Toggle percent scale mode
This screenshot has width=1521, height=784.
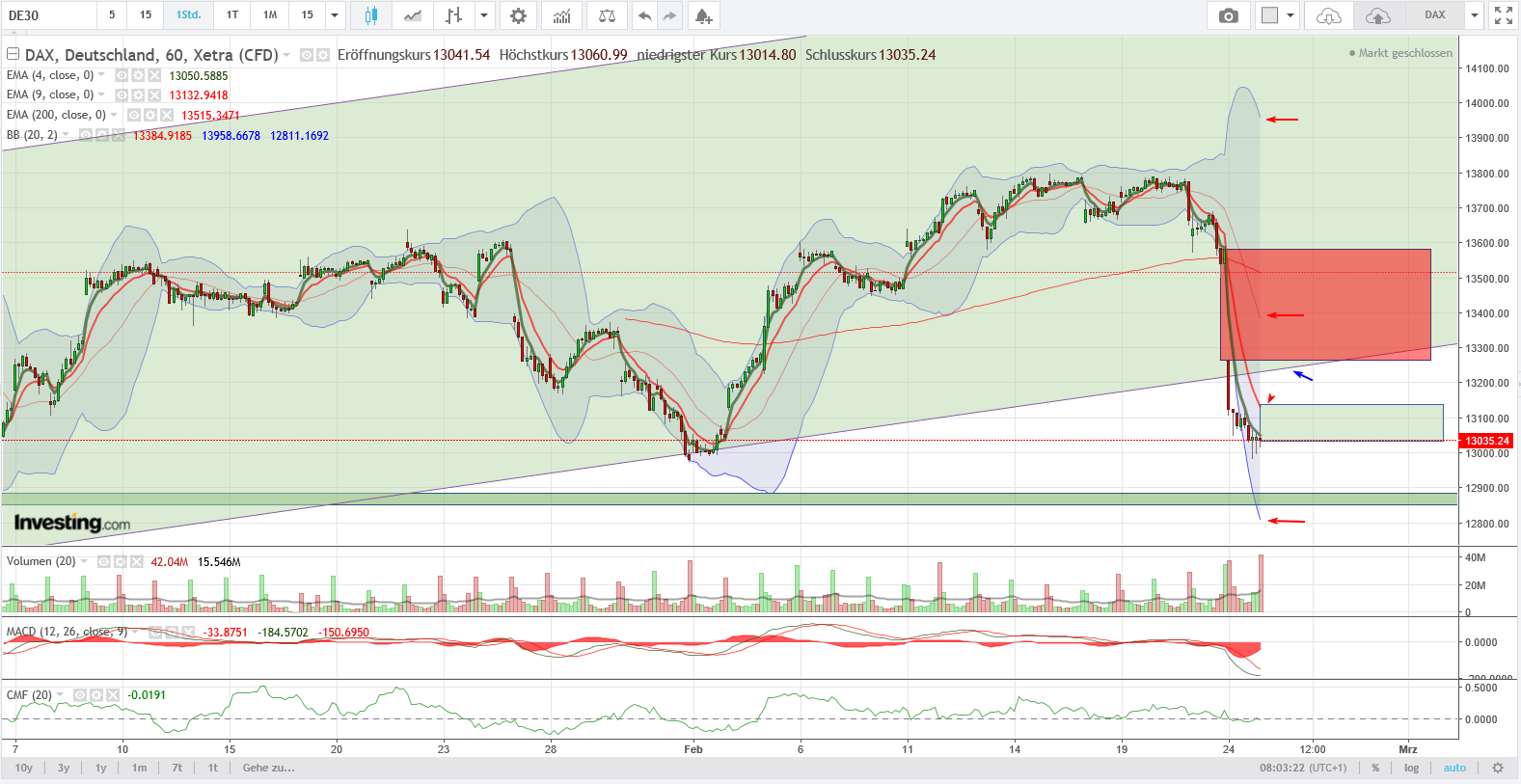[x=1375, y=768]
